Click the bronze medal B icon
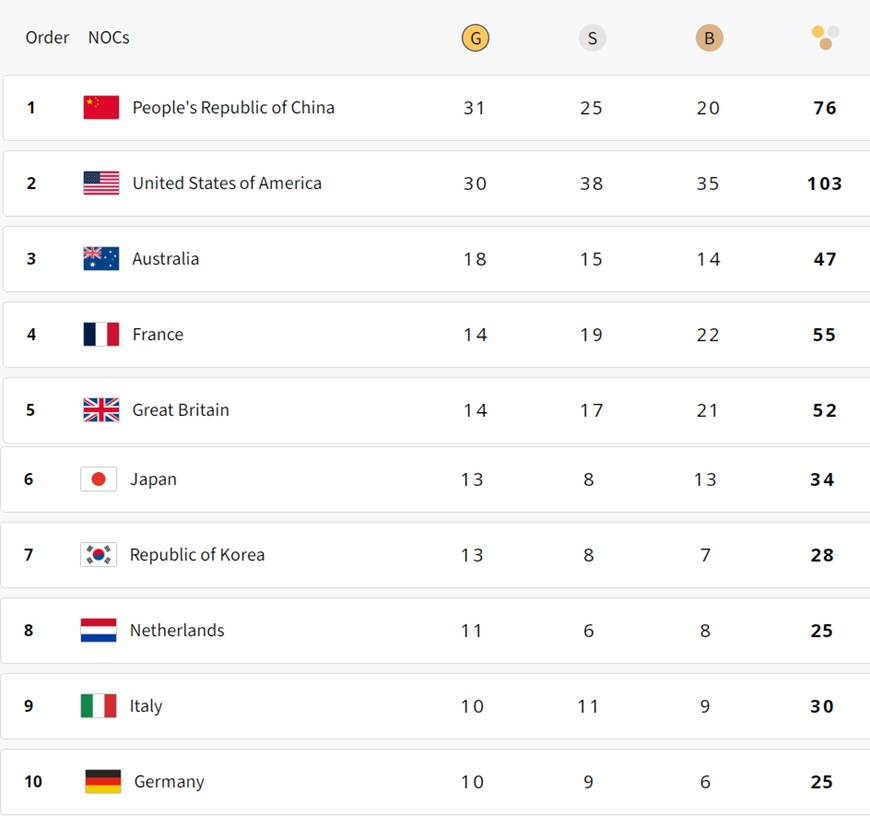870x816 pixels. [x=709, y=39]
